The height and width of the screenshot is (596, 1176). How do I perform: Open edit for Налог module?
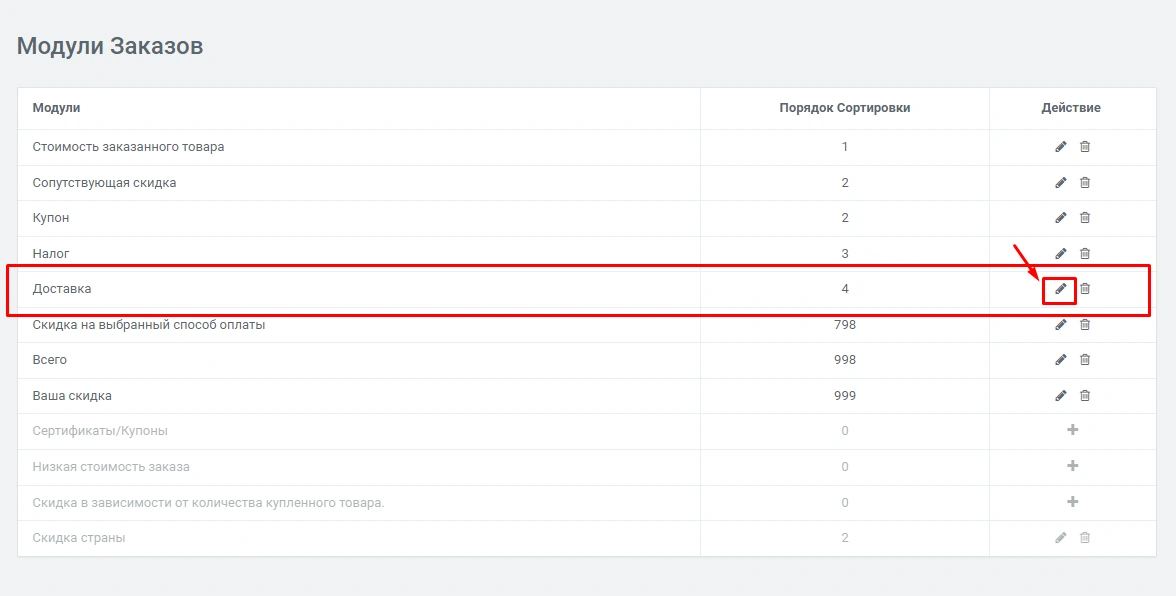[x=1061, y=254]
